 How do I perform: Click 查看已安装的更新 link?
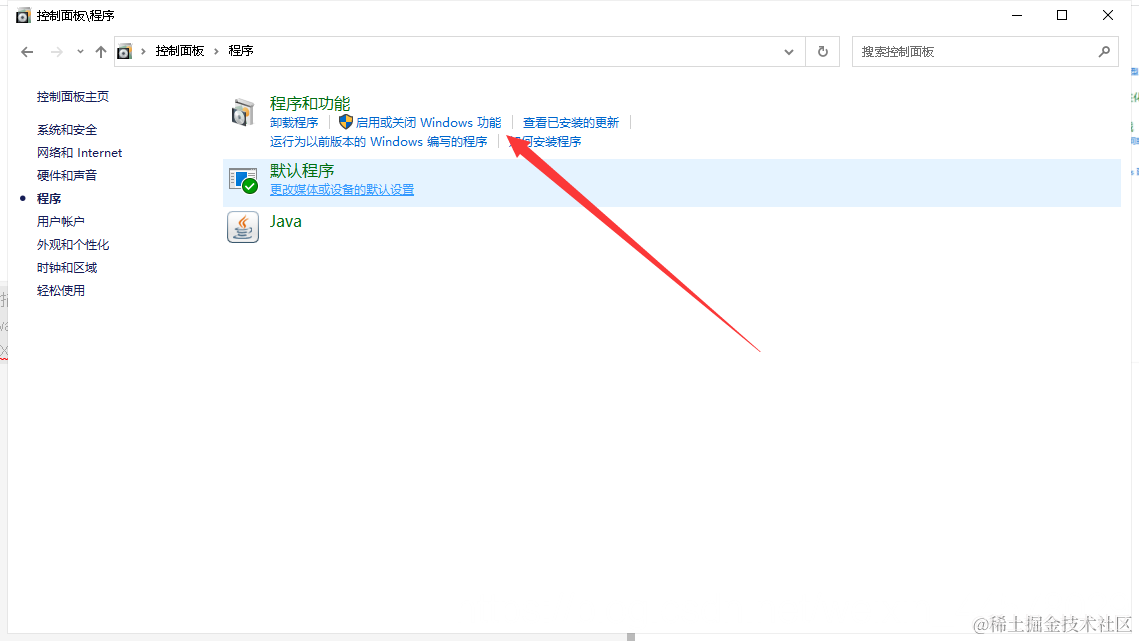point(571,123)
